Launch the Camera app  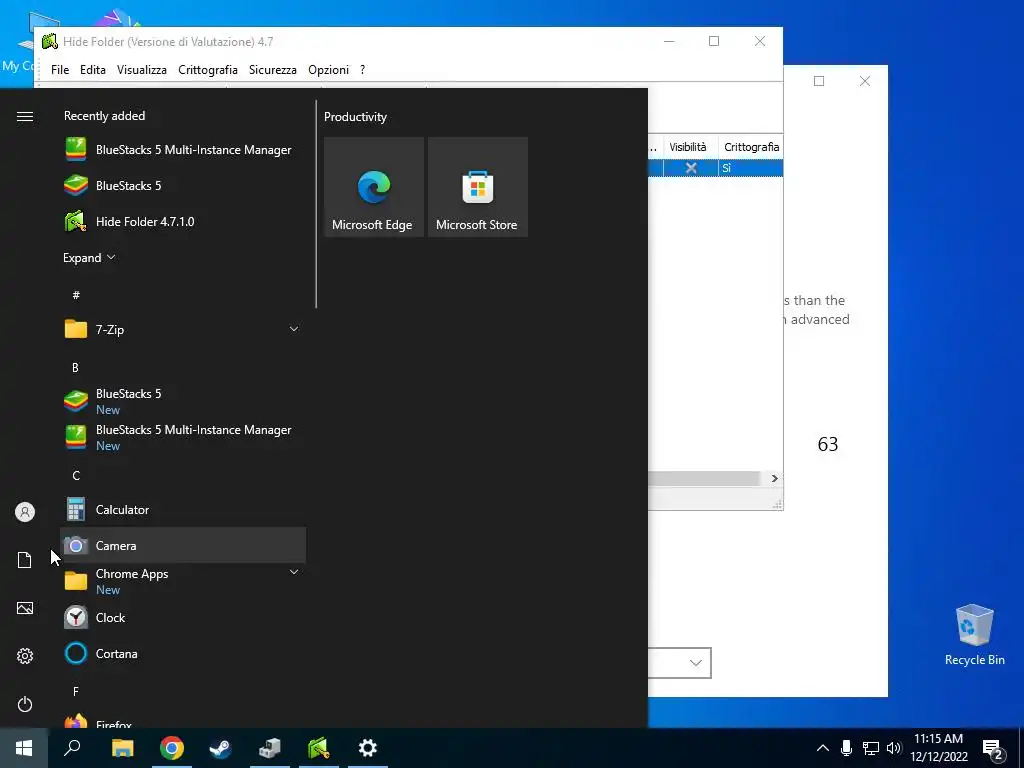183,545
